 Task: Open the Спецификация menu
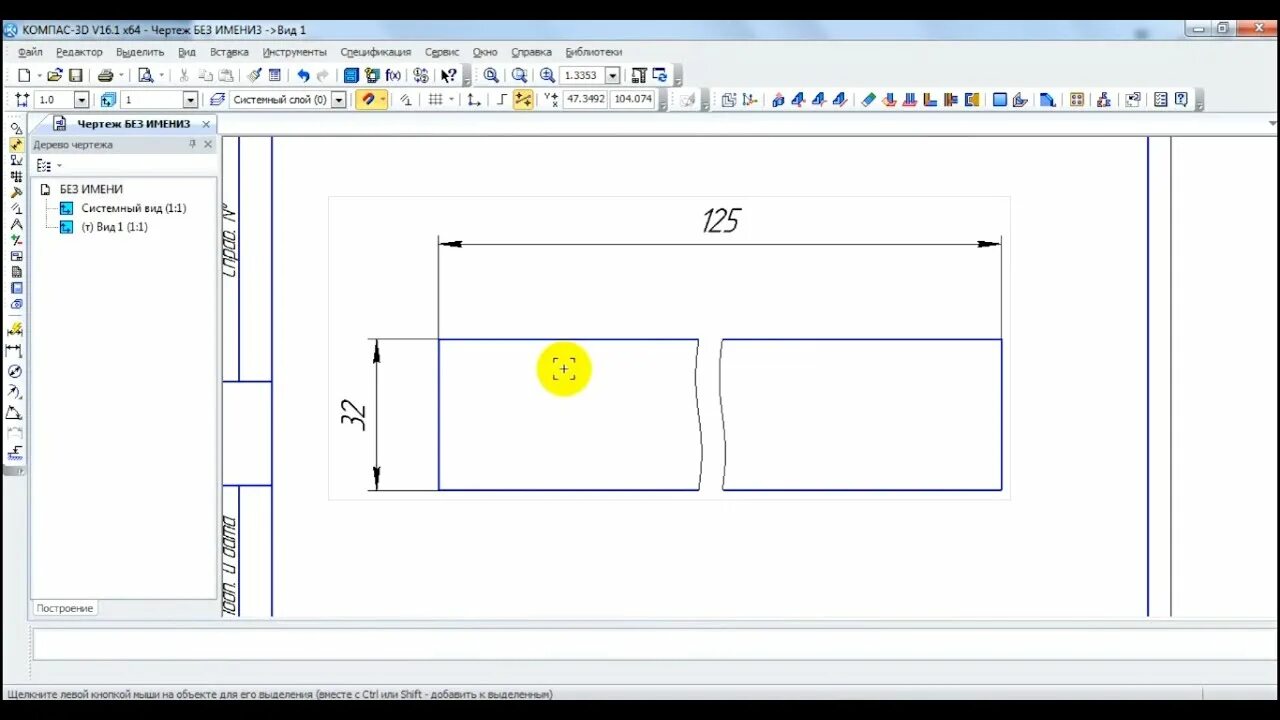coord(376,52)
